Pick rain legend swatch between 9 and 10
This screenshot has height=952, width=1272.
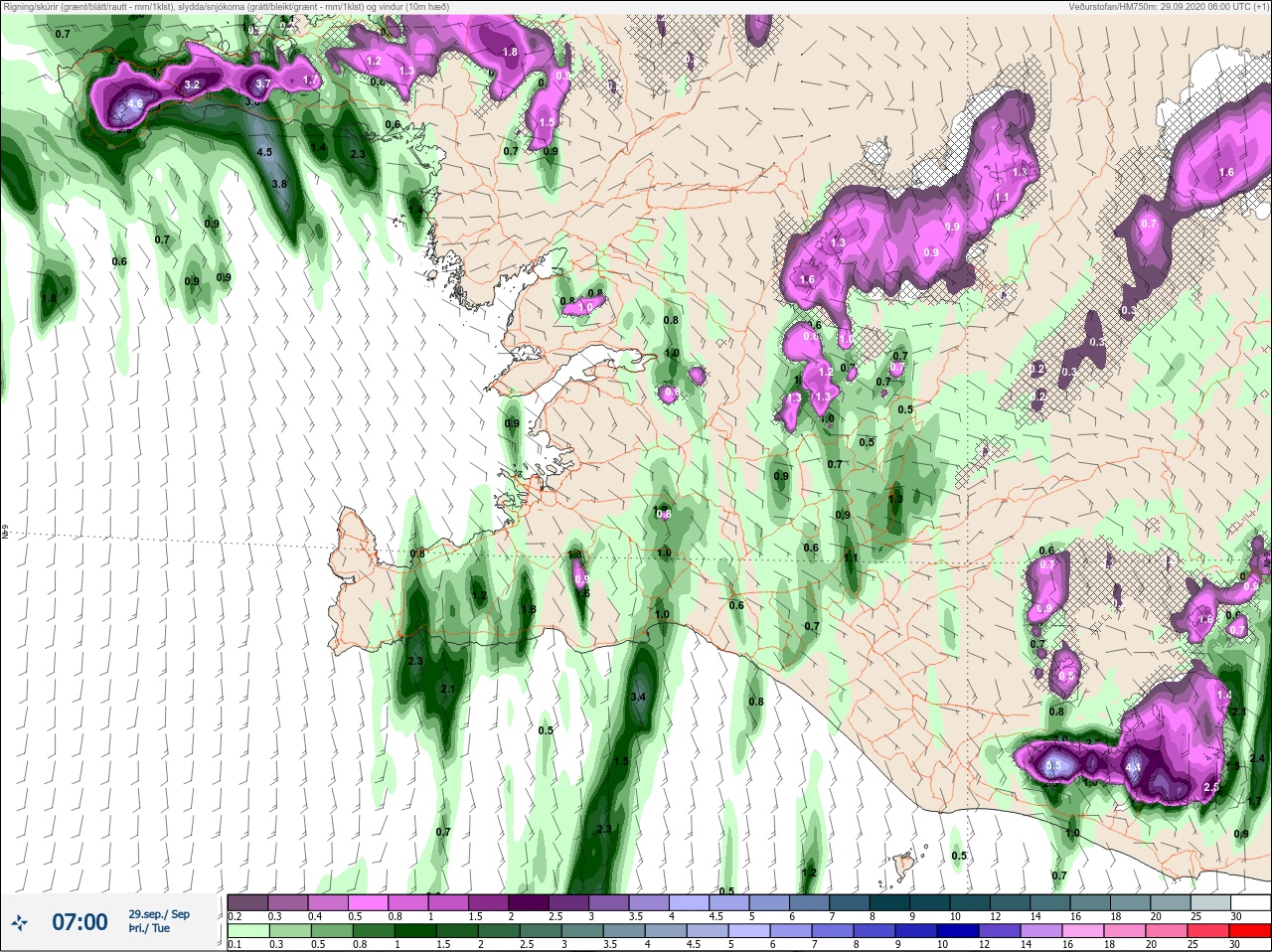(x=916, y=930)
